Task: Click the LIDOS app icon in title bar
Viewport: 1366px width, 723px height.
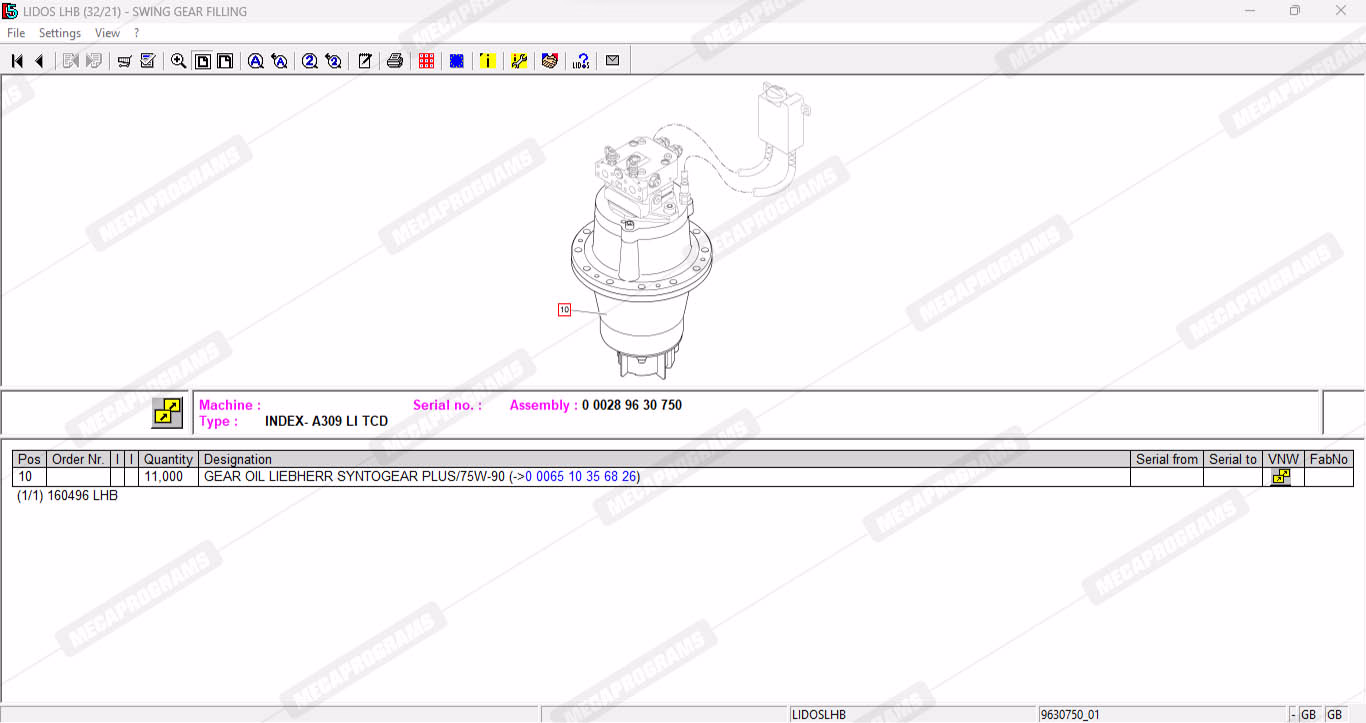Action: tap(10, 11)
